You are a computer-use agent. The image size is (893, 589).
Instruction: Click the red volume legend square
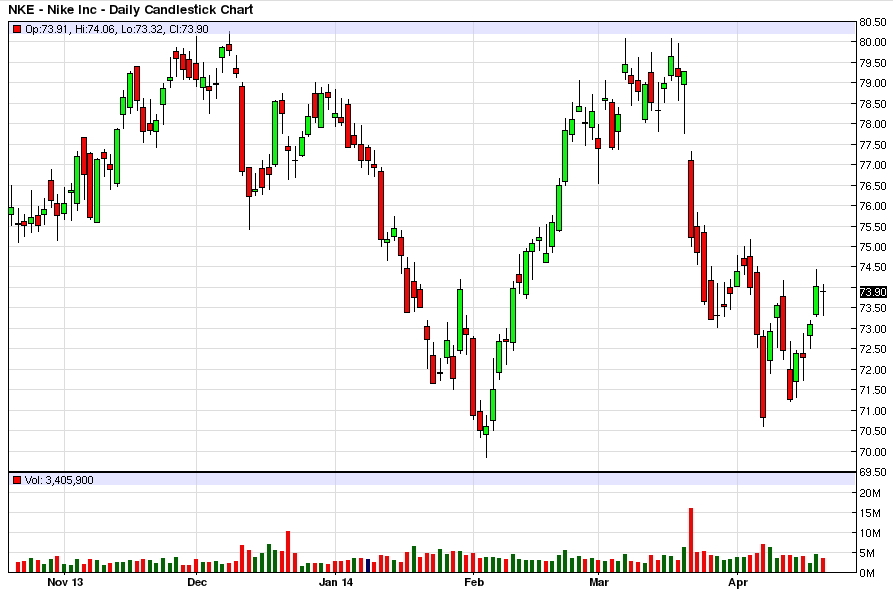(17, 480)
